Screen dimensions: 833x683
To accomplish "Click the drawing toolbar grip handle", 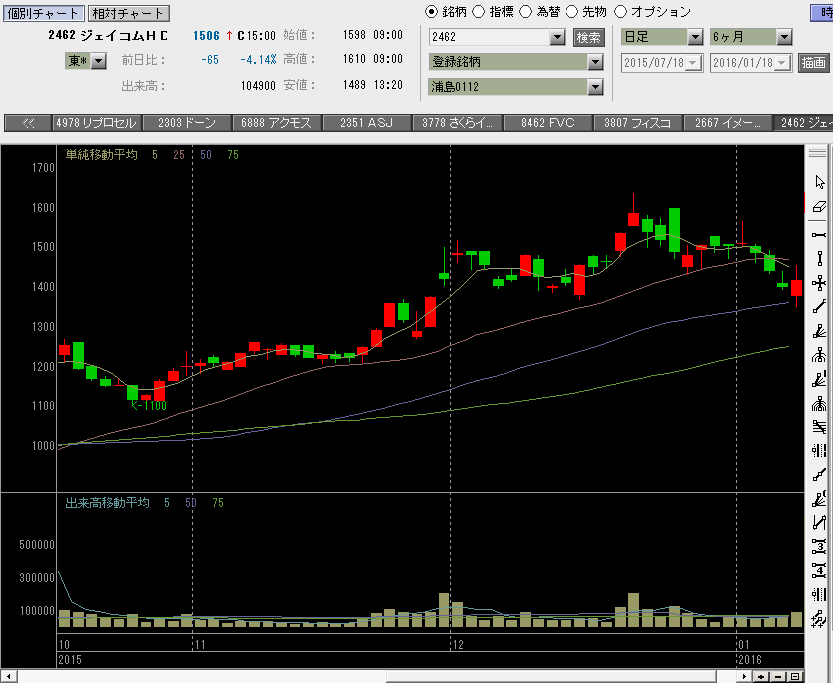I will pos(817,153).
